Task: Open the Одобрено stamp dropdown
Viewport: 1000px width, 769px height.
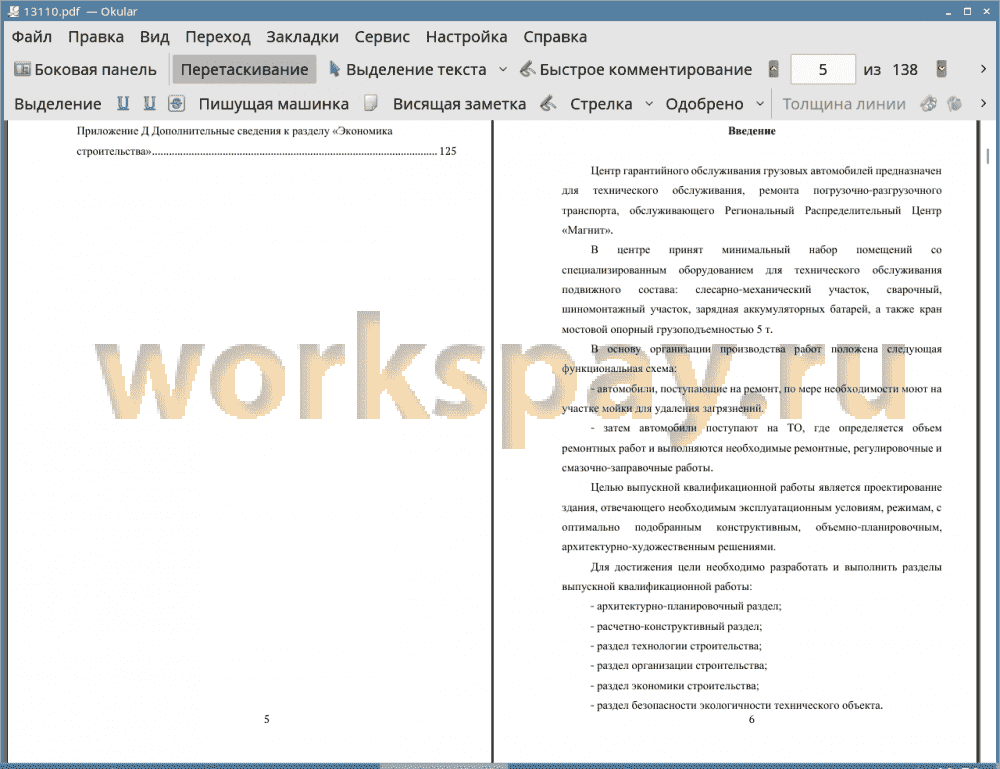Action: click(x=760, y=104)
